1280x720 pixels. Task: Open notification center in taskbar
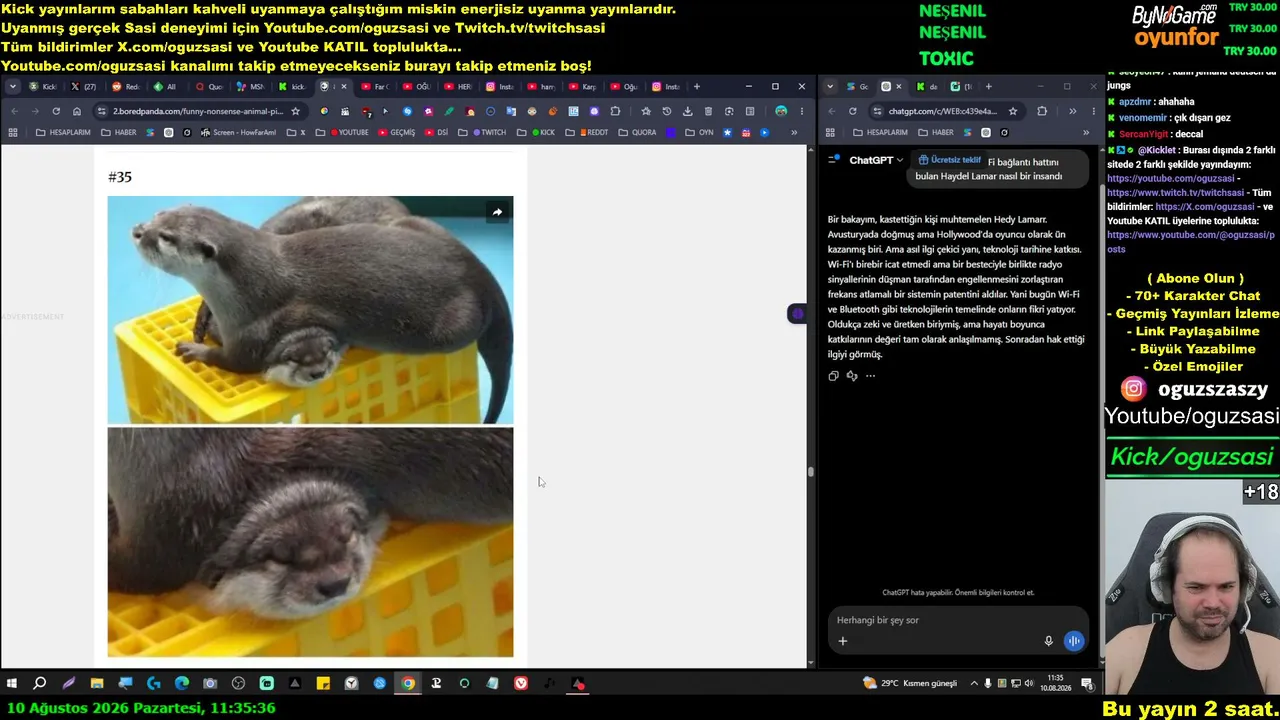1087,684
